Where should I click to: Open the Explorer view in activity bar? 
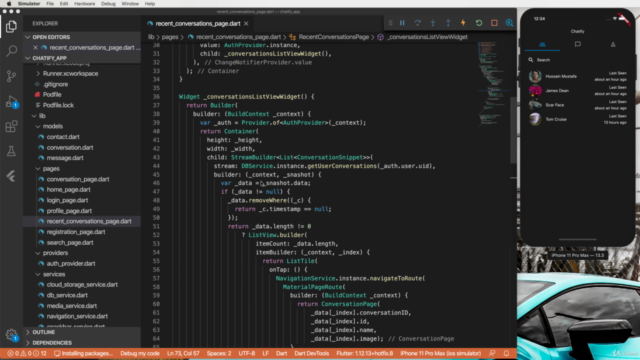pyautogui.click(x=11, y=27)
